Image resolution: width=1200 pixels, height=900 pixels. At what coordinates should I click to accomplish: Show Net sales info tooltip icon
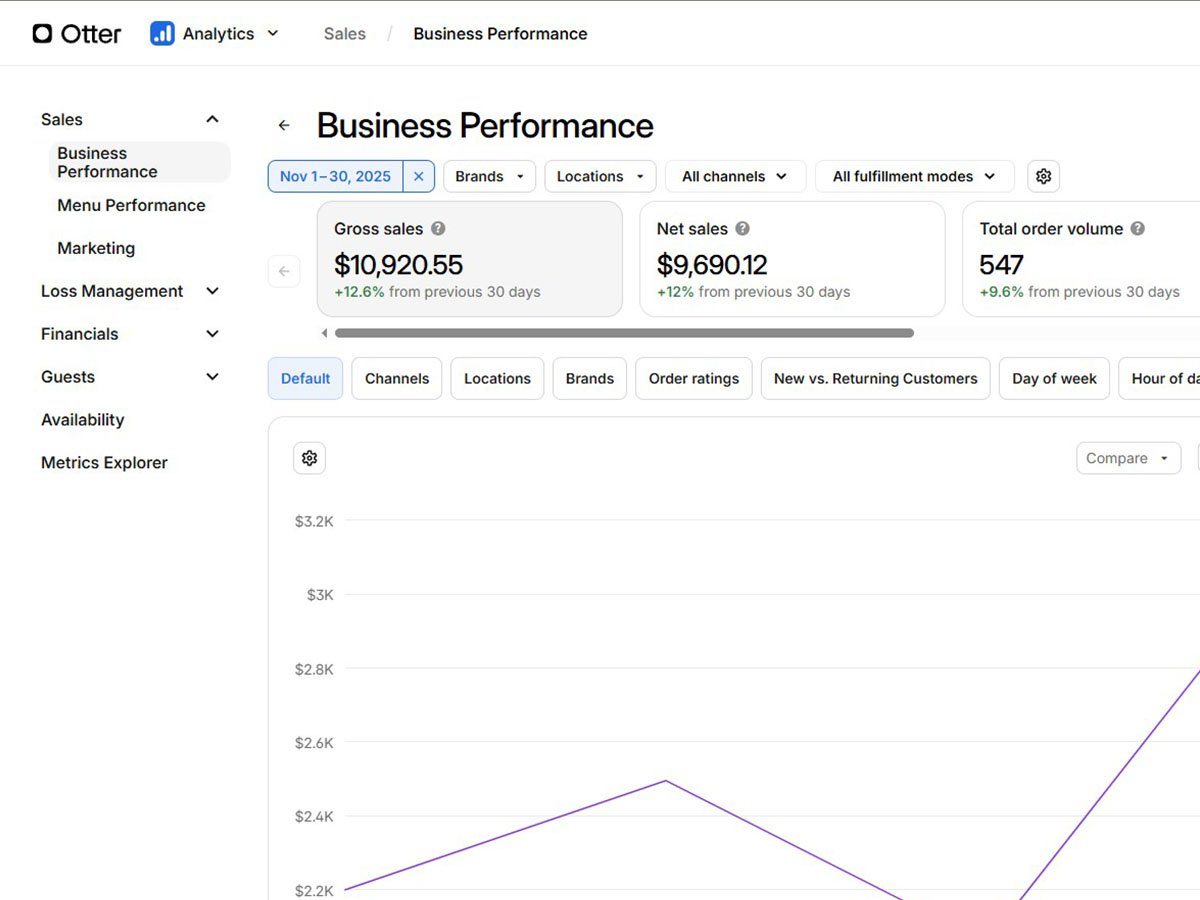click(x=742, y=229)
